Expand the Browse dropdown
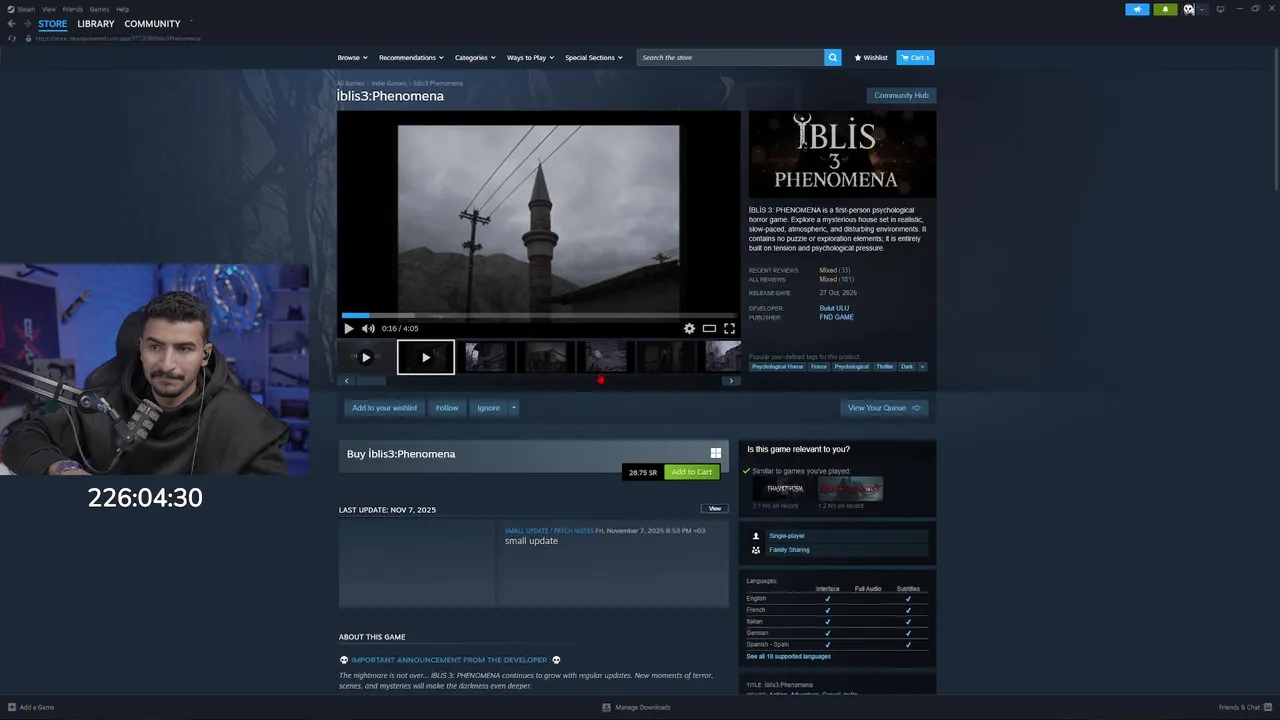The width and height of the screenshot is (1280, 720). 352,57
